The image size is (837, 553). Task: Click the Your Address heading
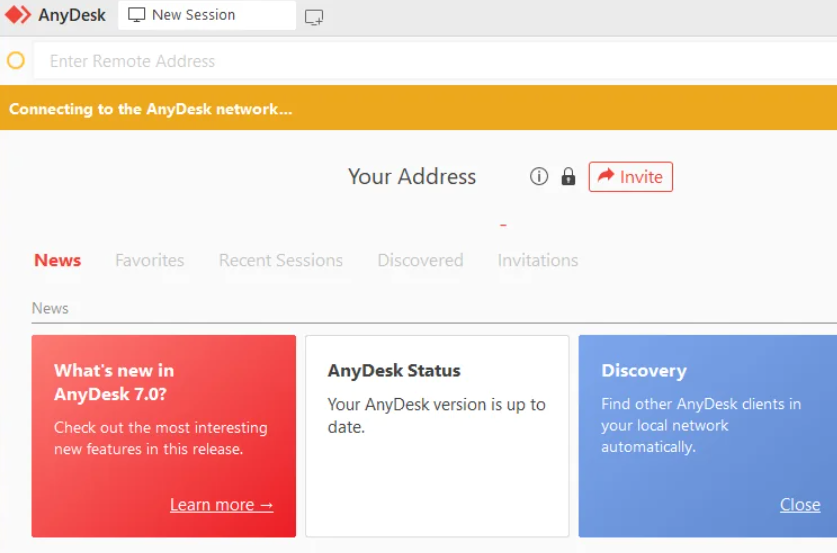[412, 177]
